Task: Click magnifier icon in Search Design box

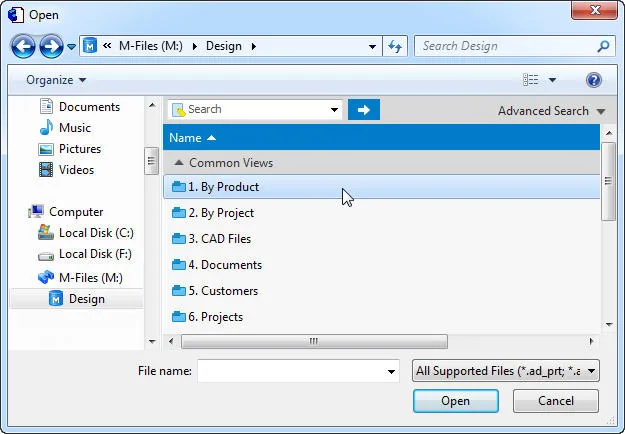Action: click(x=603, y=46)
